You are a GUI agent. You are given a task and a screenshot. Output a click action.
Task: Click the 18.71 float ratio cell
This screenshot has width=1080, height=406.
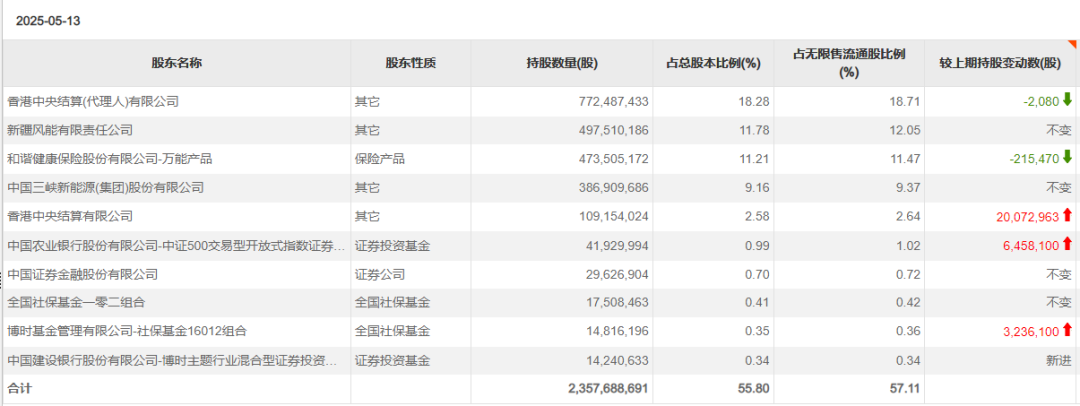tap(907, 101)
